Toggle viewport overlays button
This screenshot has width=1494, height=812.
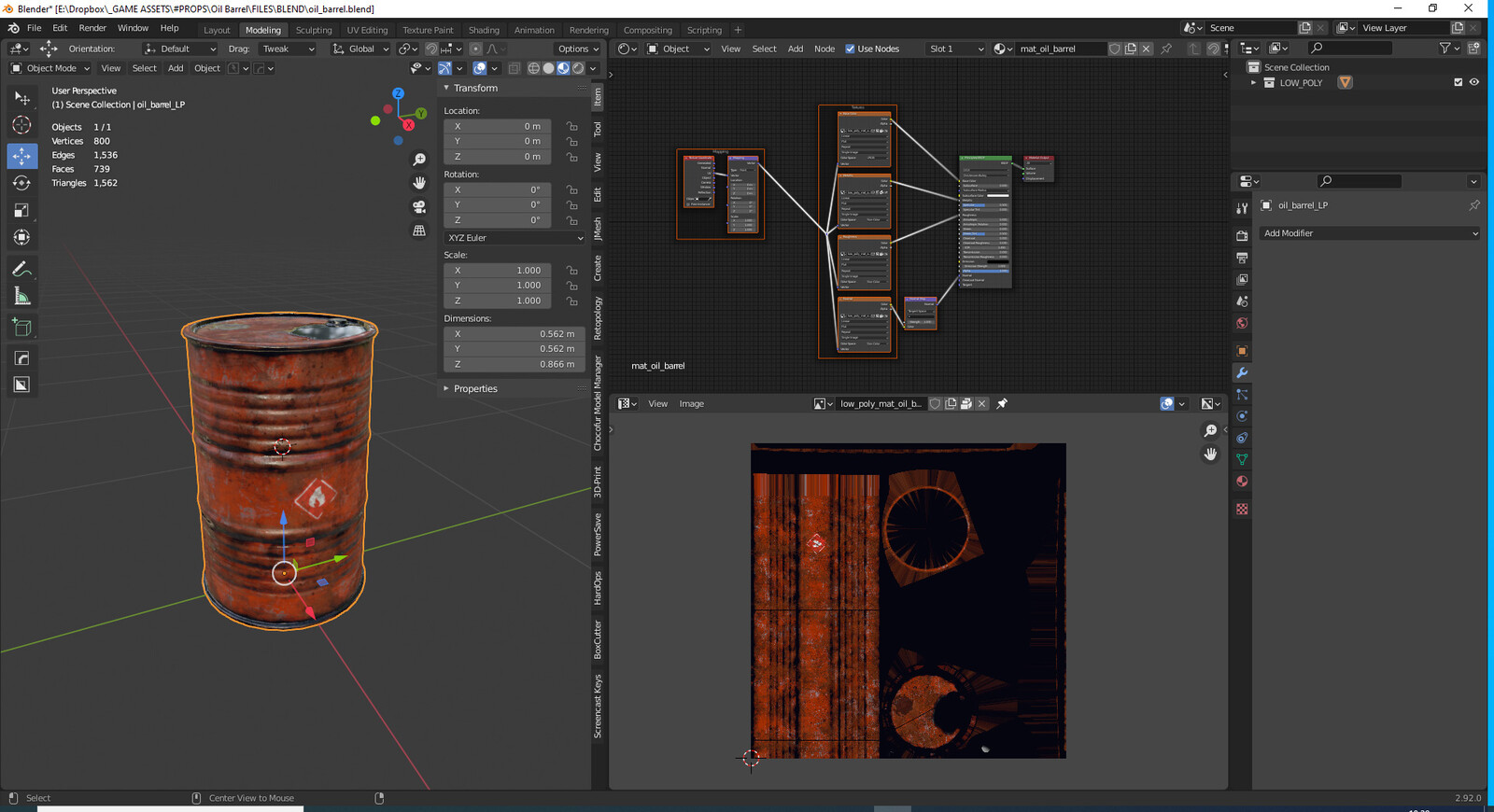click(479, 68)
